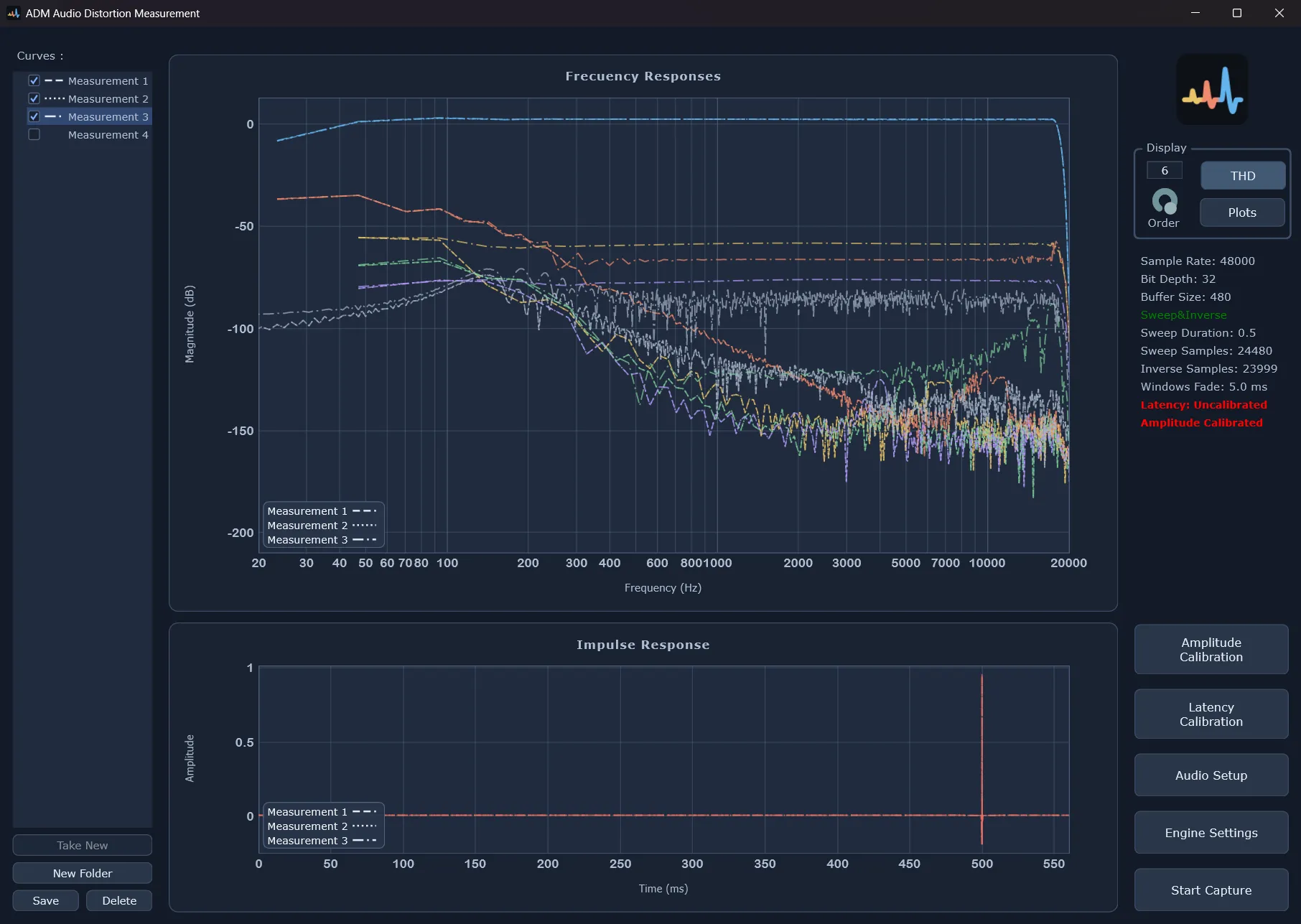Open Latency Calibration
1301x924 pixels.
coord(1211,714)
